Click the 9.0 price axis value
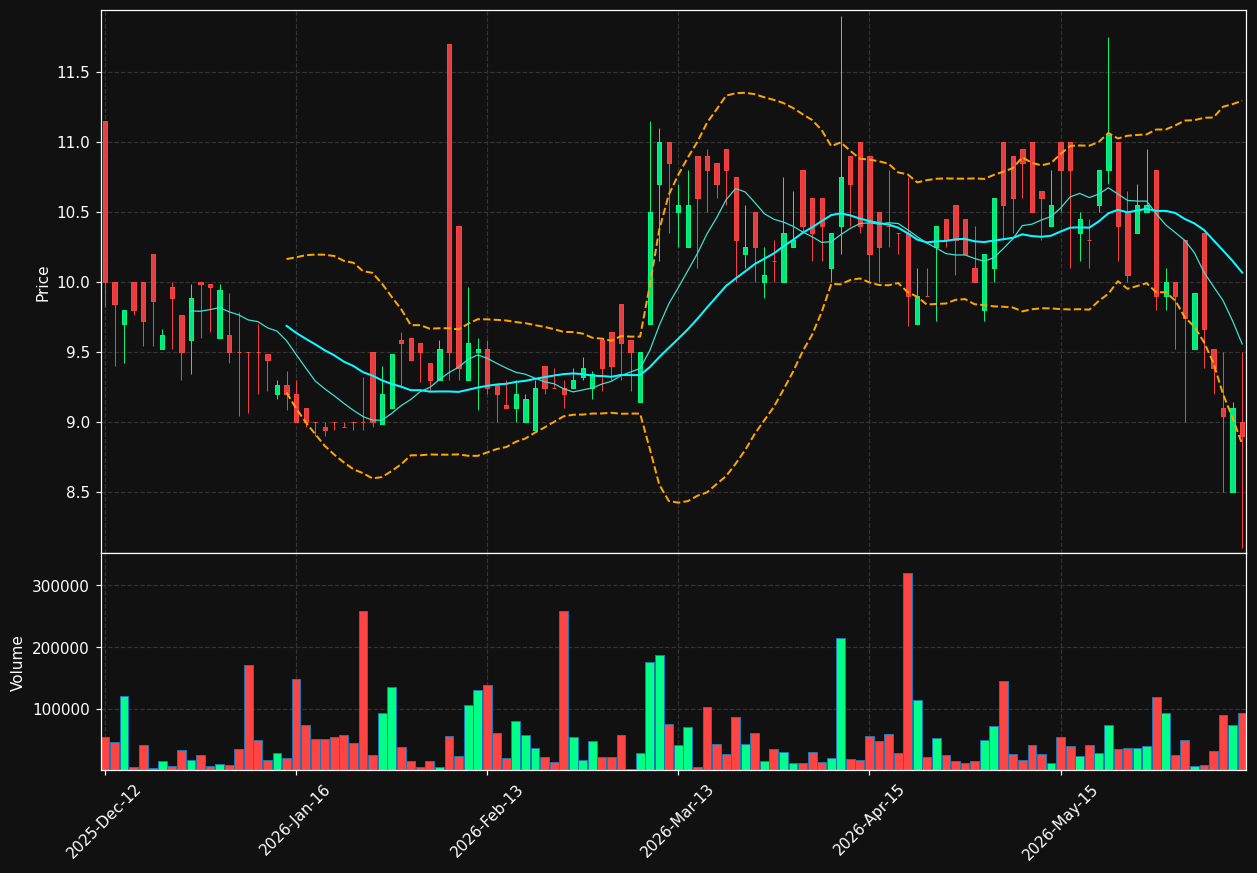The height and width of the screenshot is (873, 1257). pyautogui.click(x=77, y=423)
